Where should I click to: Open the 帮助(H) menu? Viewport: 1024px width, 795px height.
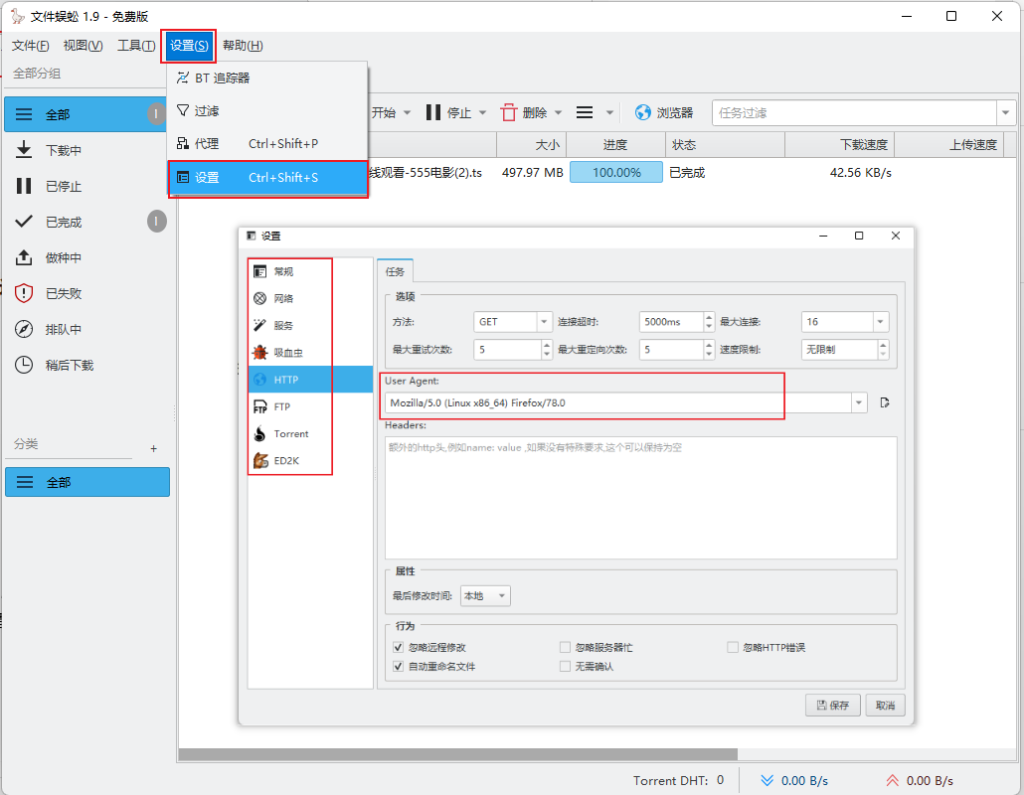pyautogui.click(x=243, y=45)
